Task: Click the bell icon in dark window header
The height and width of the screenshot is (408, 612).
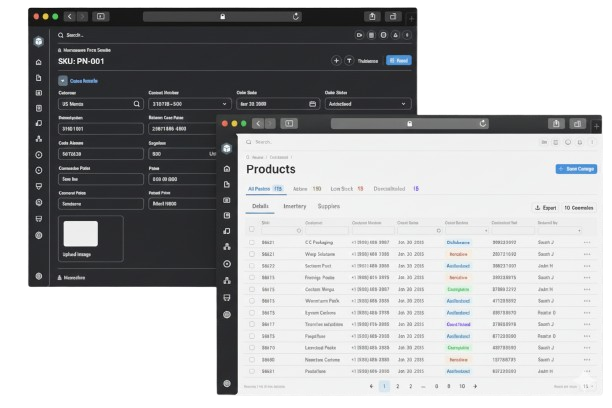Action: 395,35
